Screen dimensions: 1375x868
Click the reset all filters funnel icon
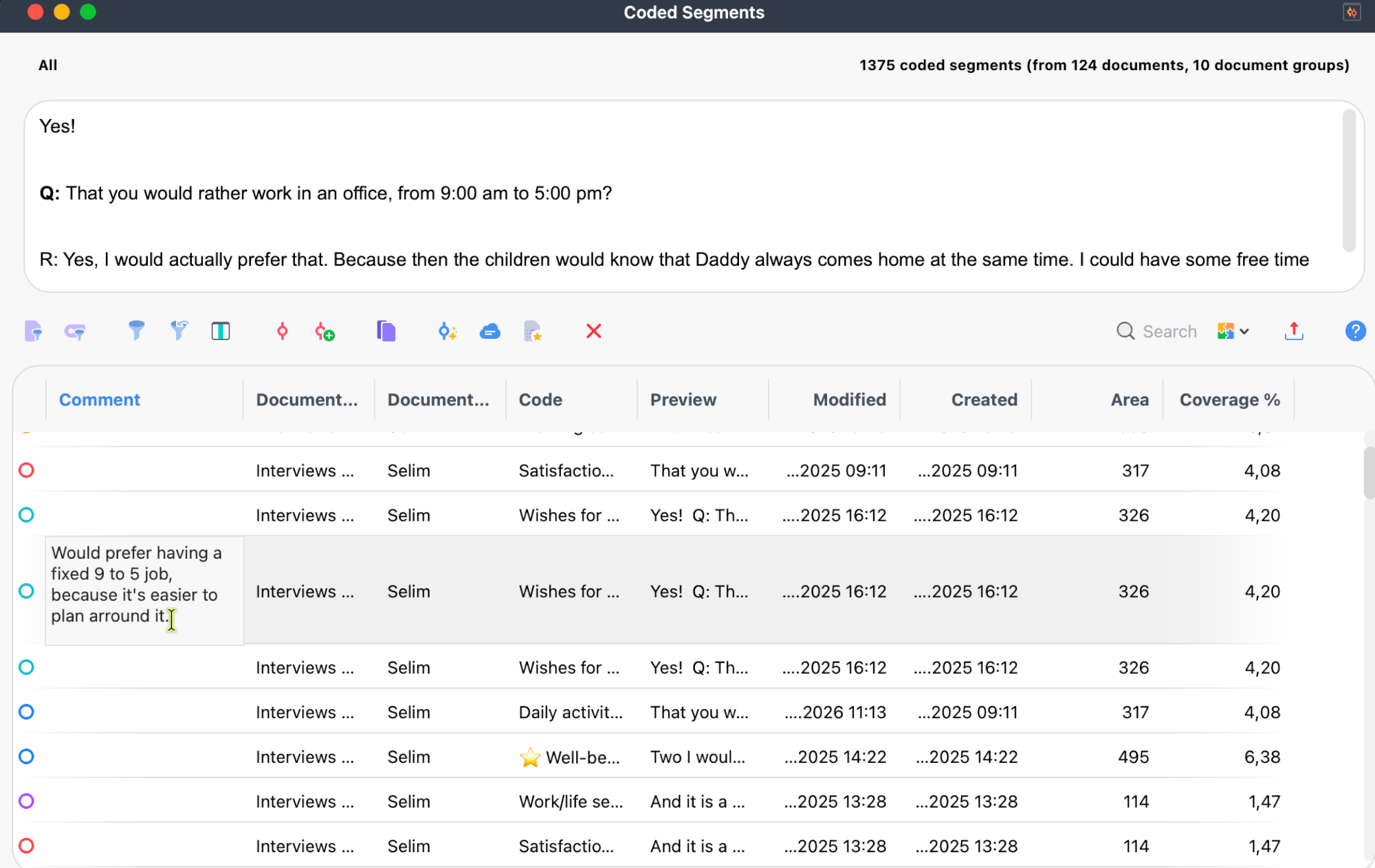point(179,331)
